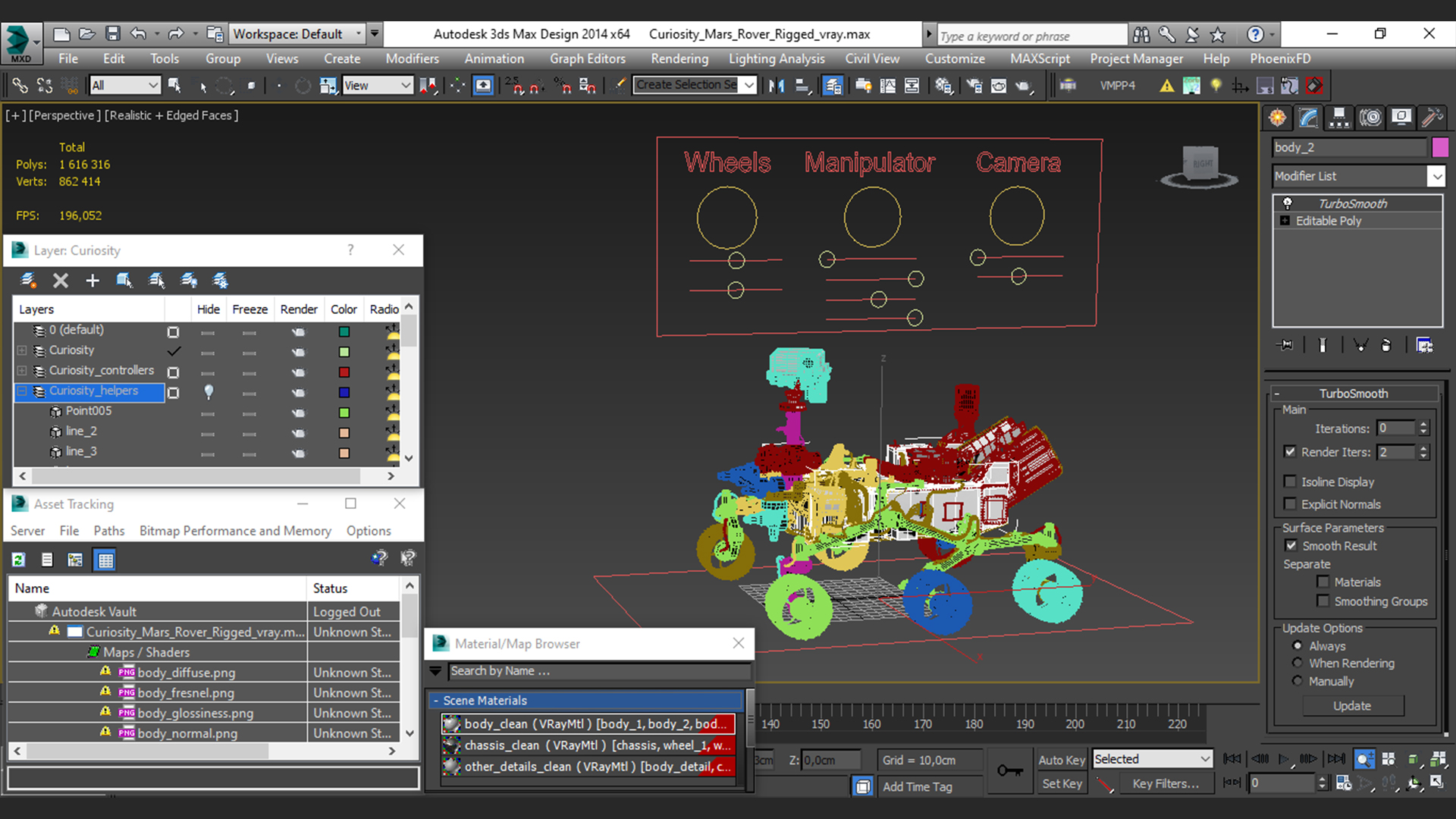Toggle the Manage Layers toolbar button
Image resolution: width=1456 pixels, height=819 pixels.
(x=833, y=86)
